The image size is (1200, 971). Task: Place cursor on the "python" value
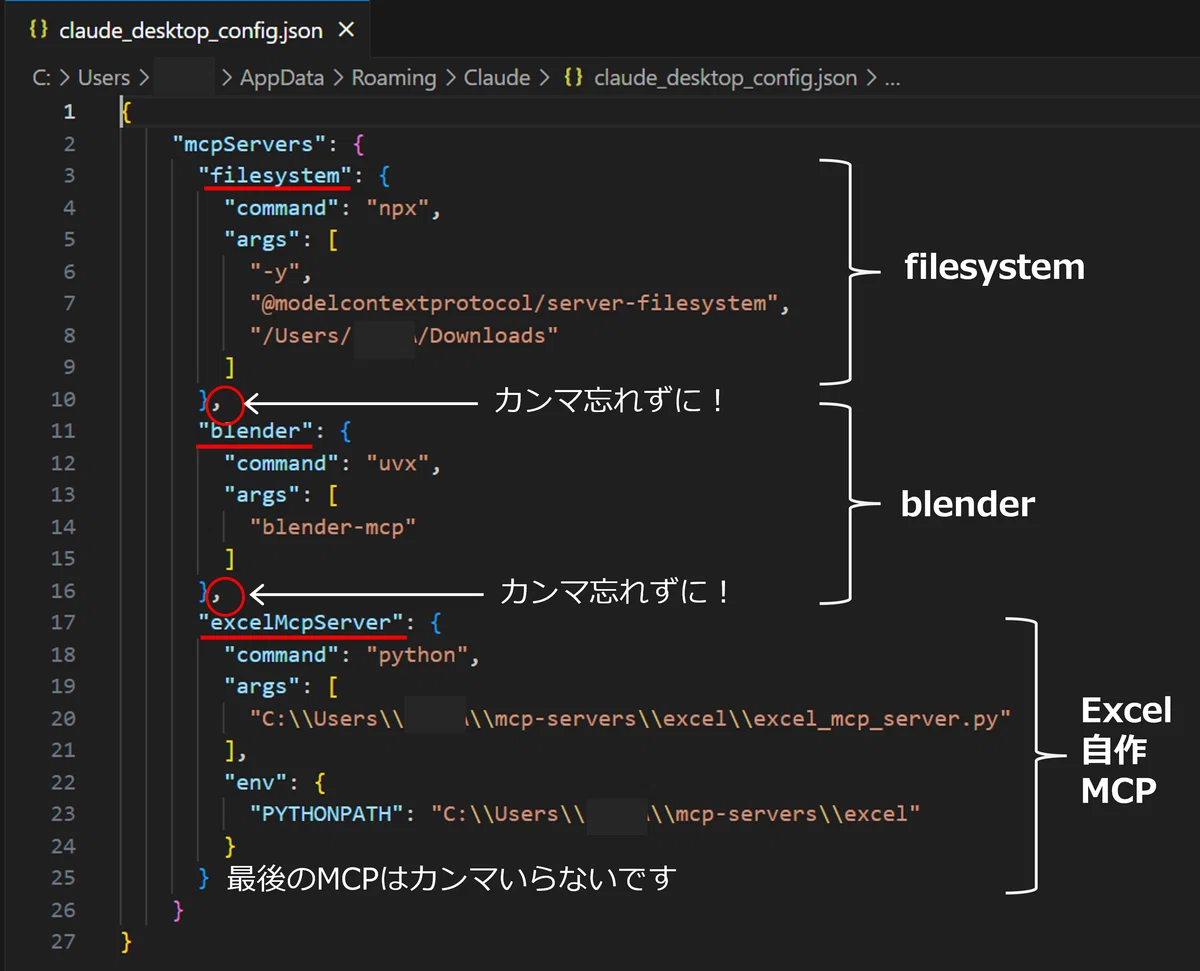tap(419, 655)
